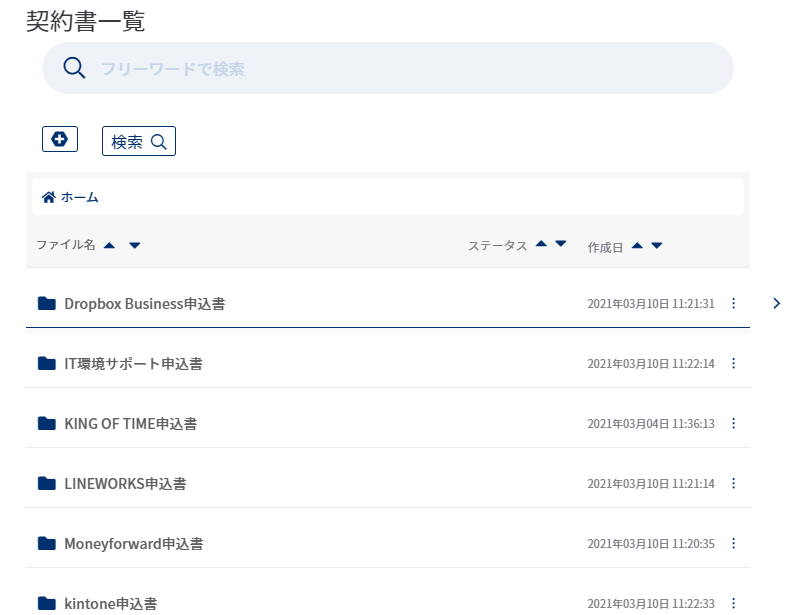The height and width of the screenshot is (615, 786).
Task: Sort ファイル名 descending with down arrow
Action: click(134, 246)
